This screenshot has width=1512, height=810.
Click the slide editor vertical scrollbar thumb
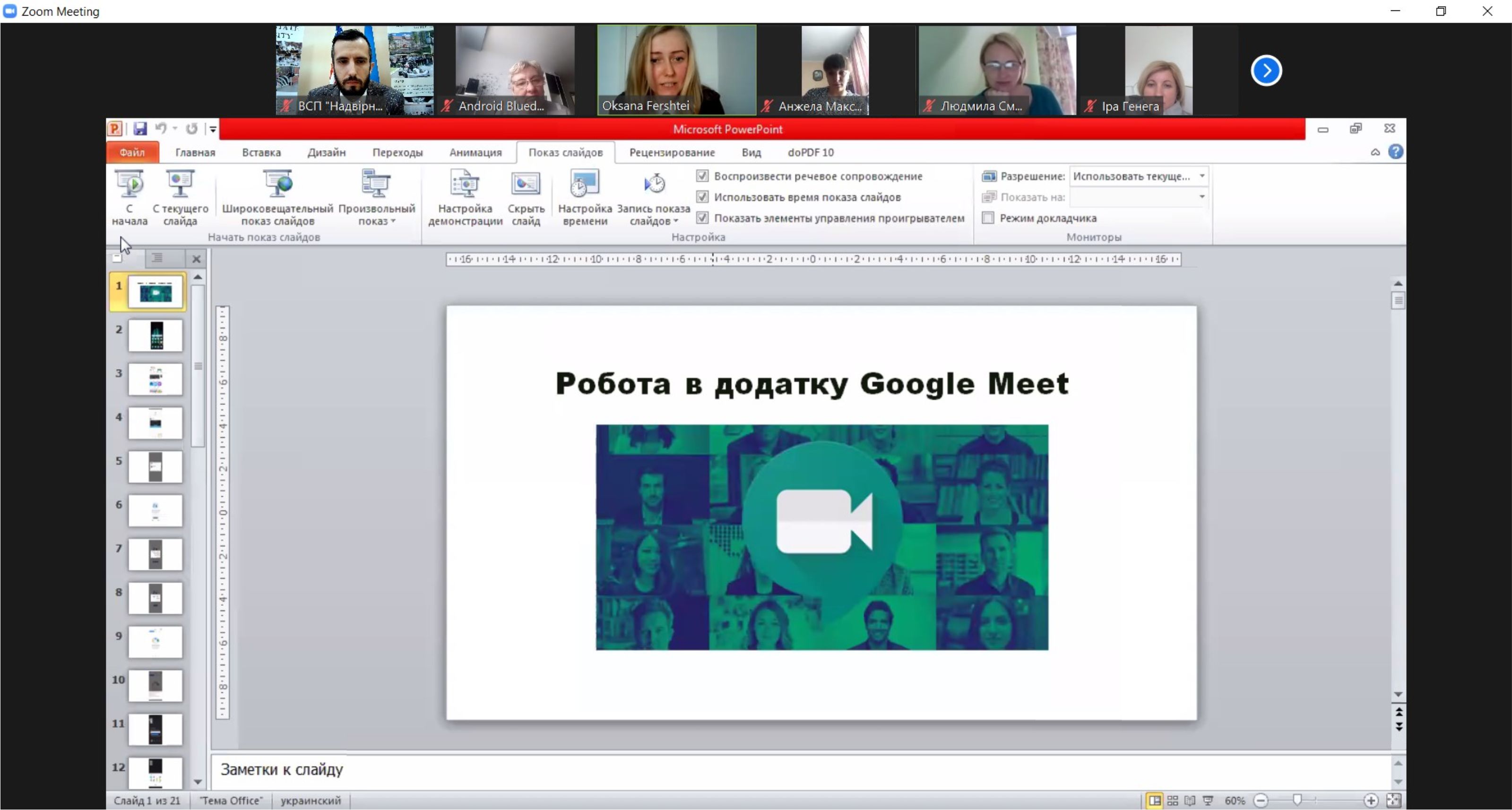click(1398, 301)
